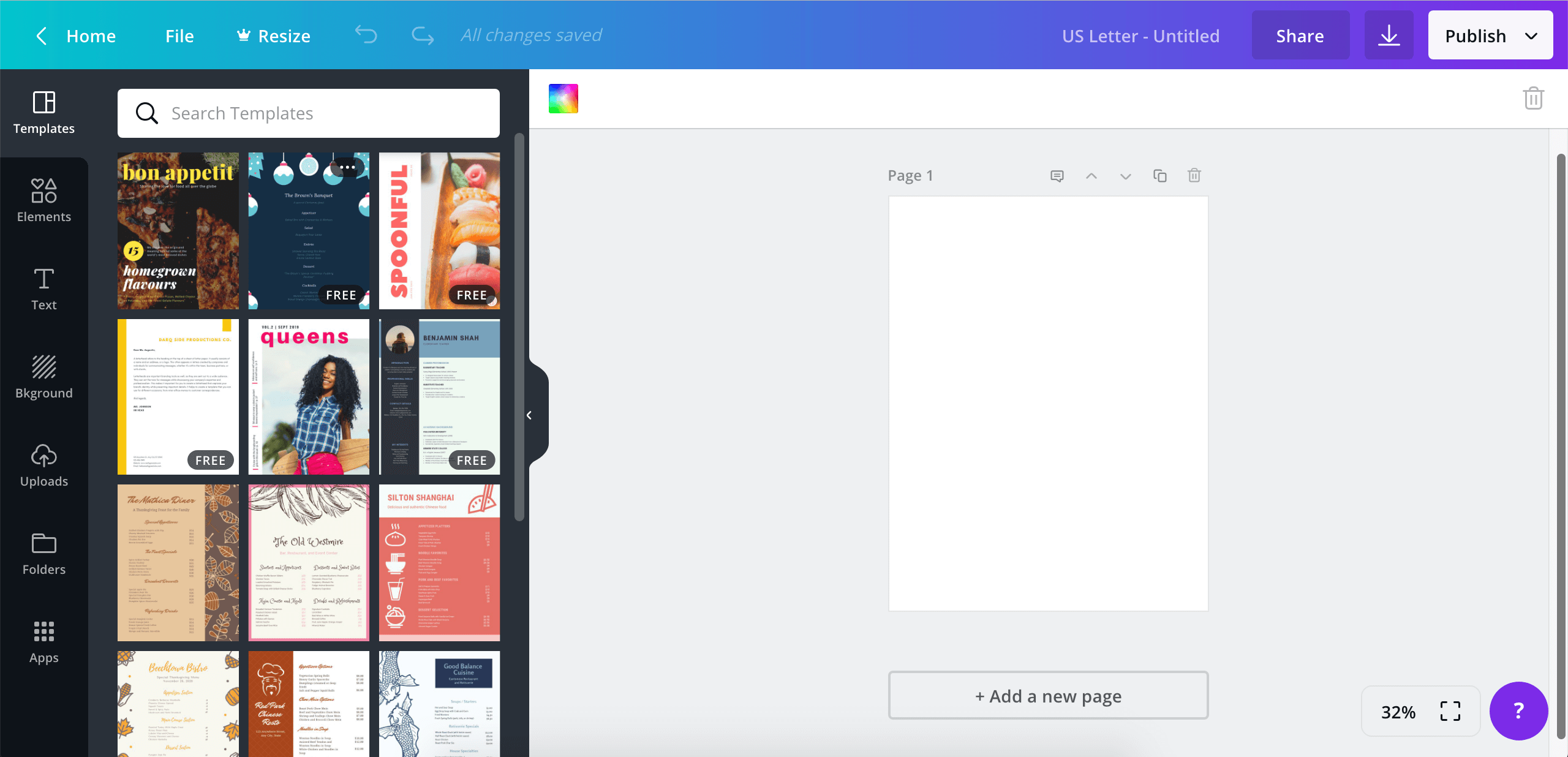Screen dimensions: 1568x757
Task: Expand the Publish dropdown menu
Action: (1531, 36)
